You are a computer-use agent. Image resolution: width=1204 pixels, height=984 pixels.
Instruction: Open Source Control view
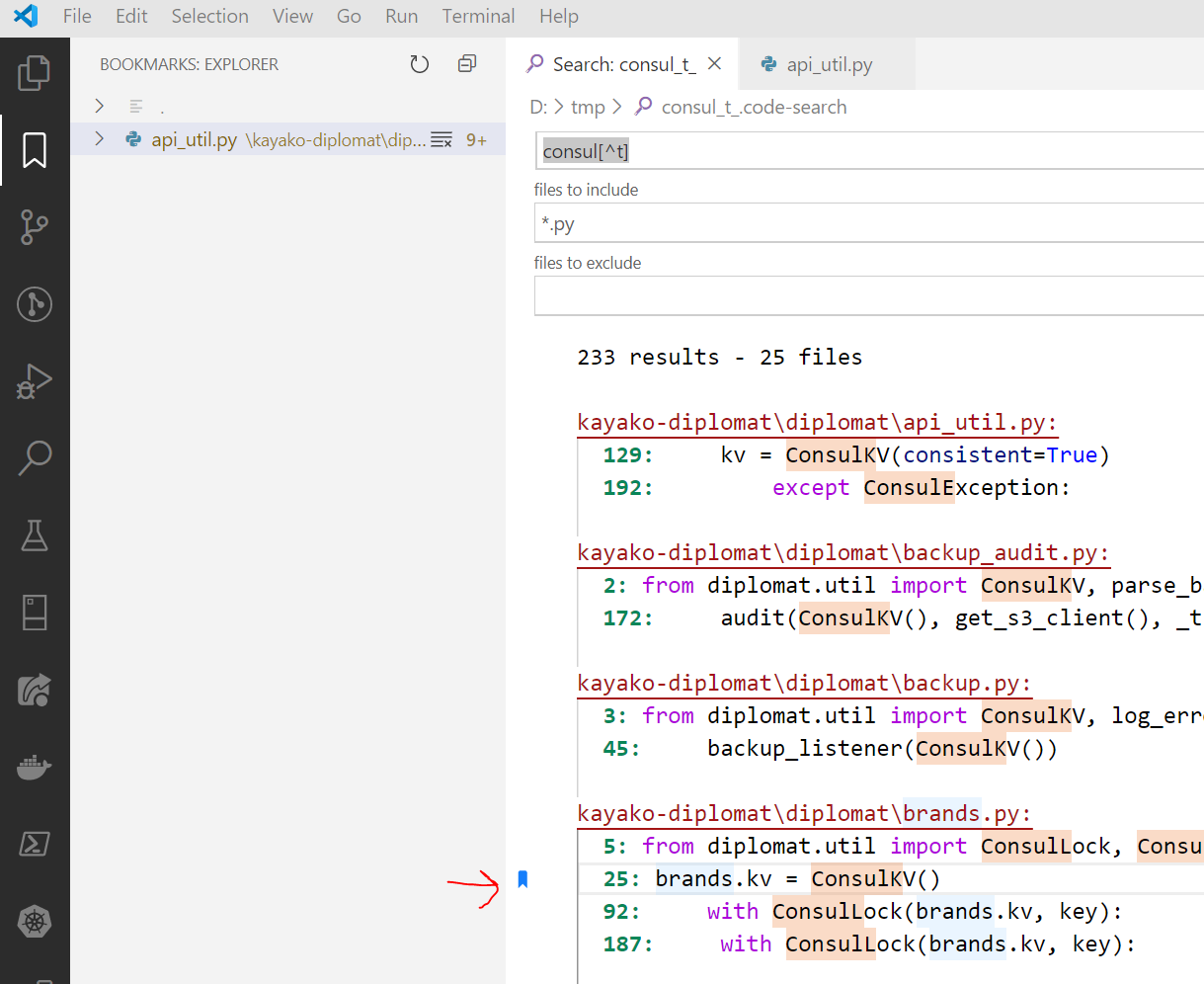point(35,226)
